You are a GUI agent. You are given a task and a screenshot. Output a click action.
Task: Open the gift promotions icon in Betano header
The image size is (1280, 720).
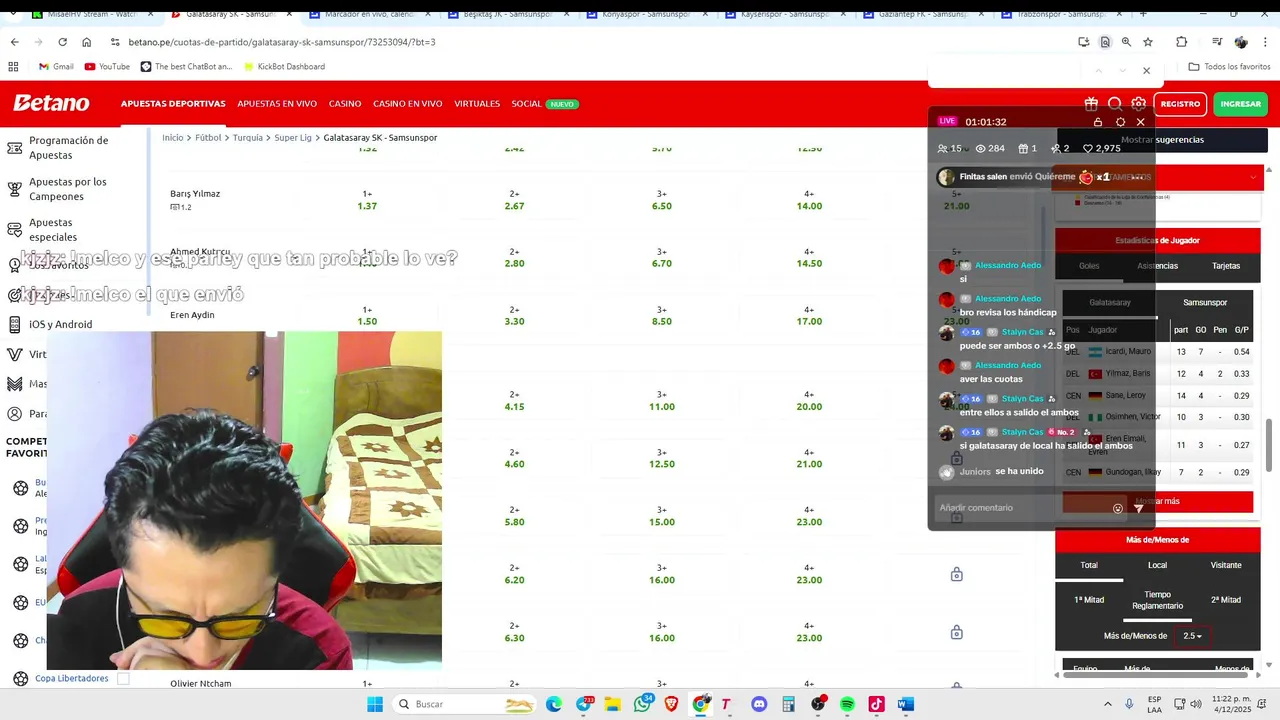point(1091,104)
